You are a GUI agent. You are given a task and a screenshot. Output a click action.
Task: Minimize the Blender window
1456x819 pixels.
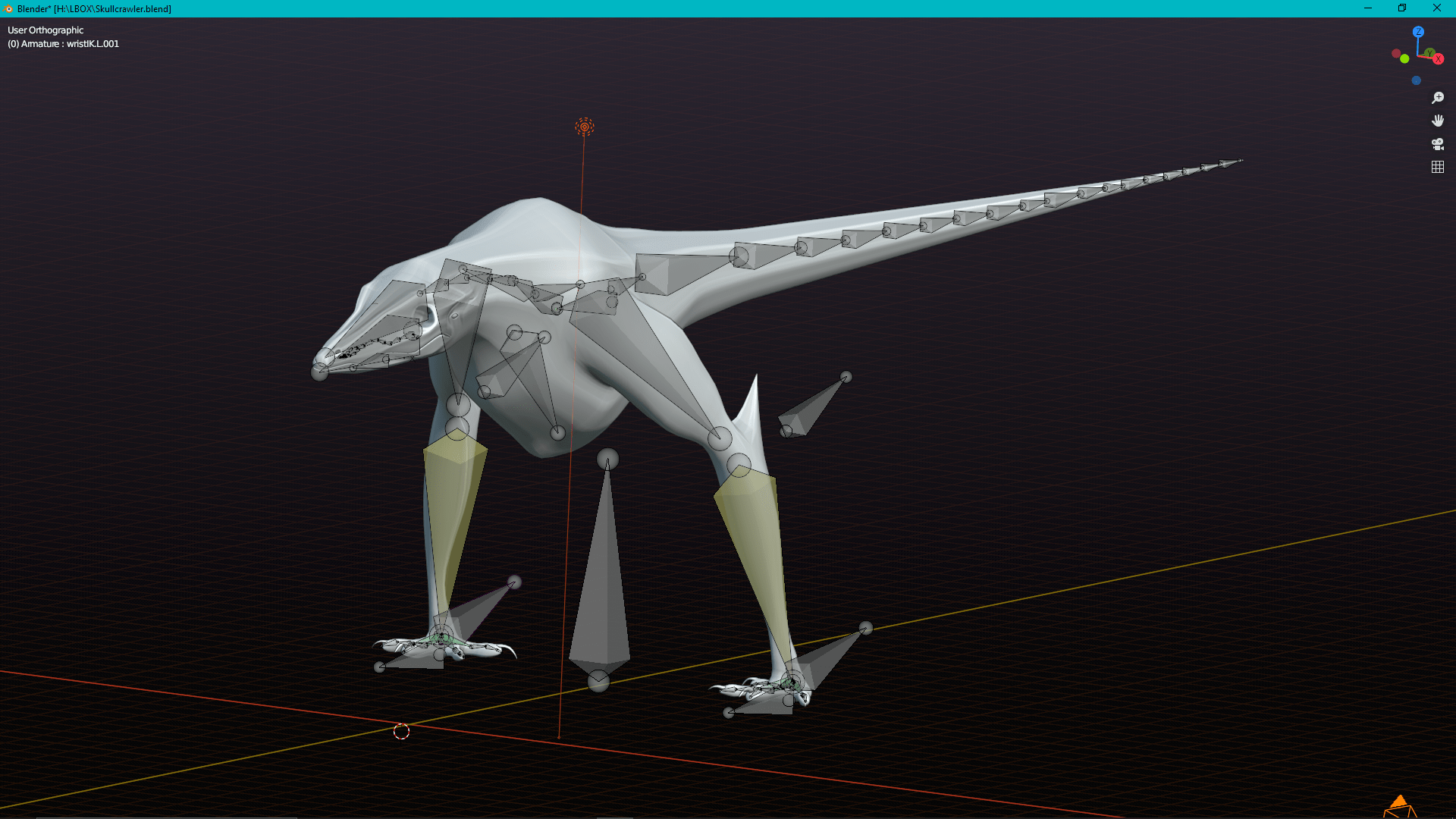[1367, 8]
